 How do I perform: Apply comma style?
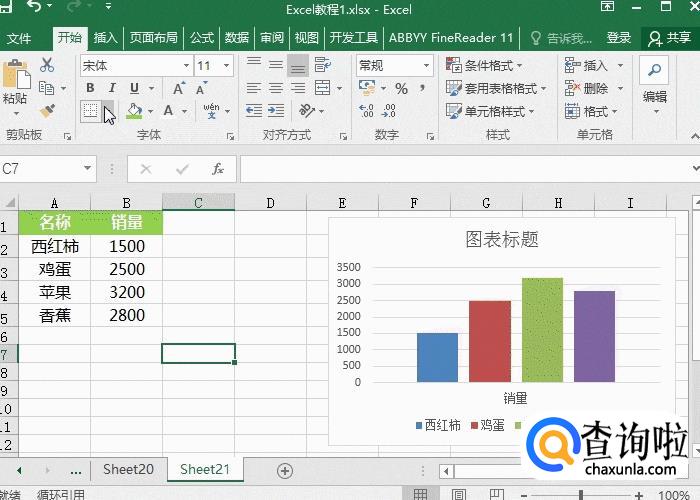coord(422,88)
